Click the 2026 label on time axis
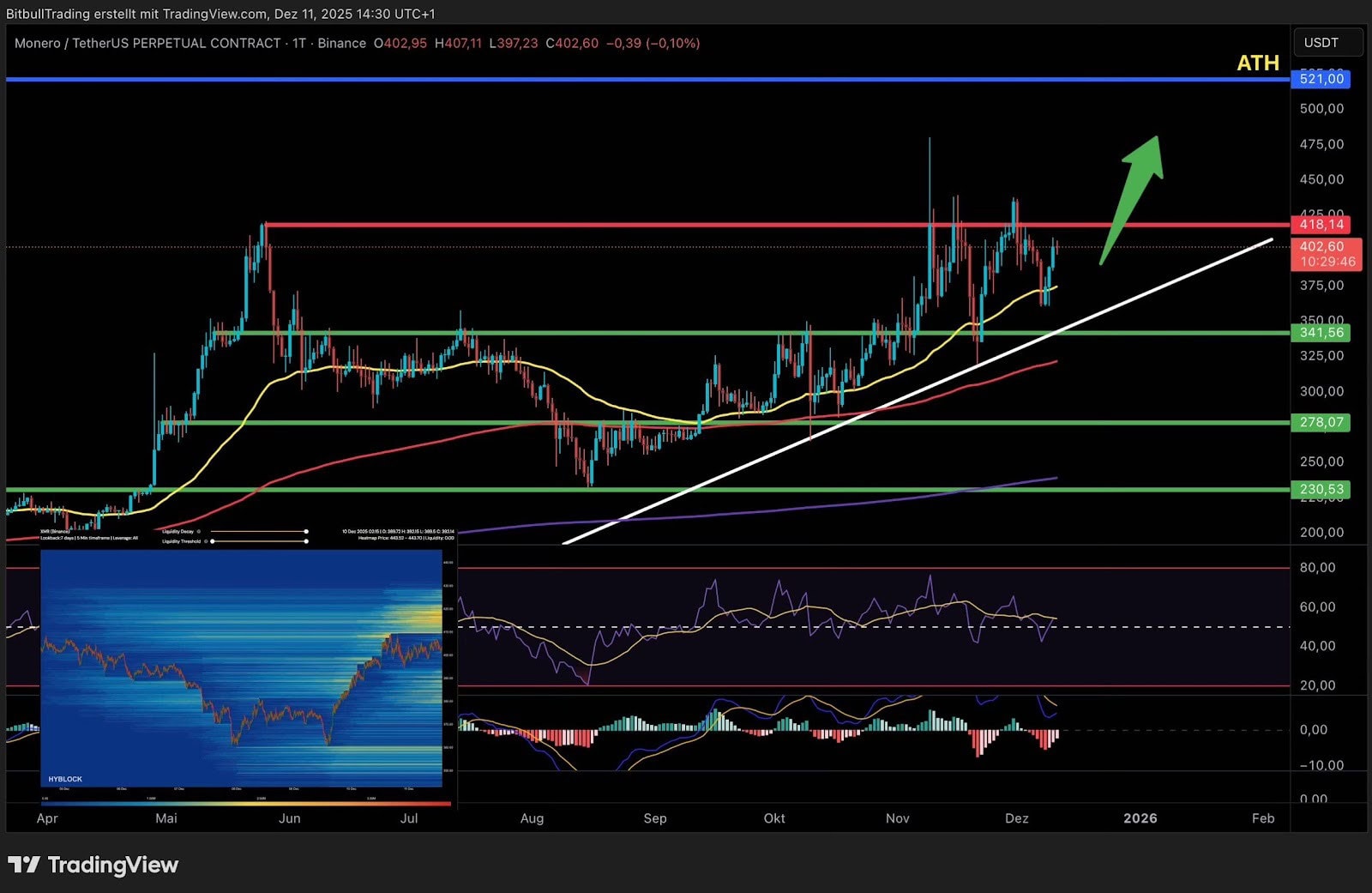This screenshot has width=1372, height=893. pyautogui.click(x=1140, y=818)
